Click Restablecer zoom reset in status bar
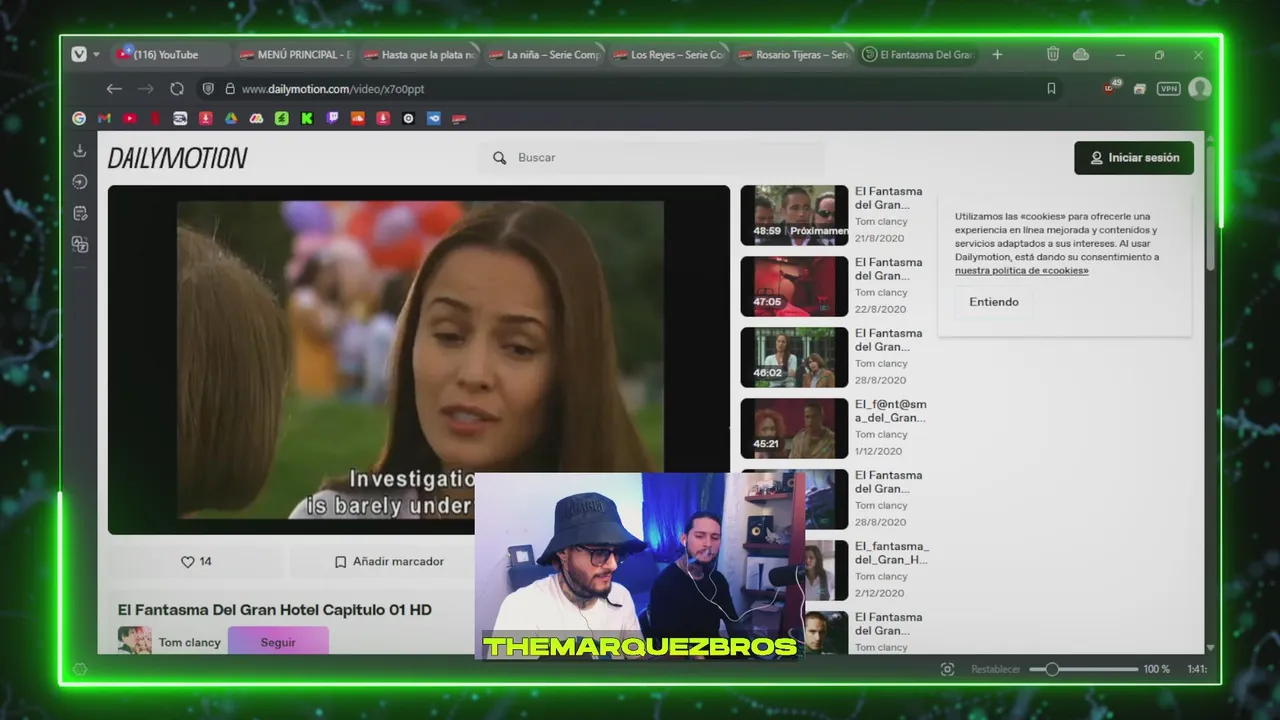Image resolution: width=1280 pixels, height=720 pixels. pyautogui.click(x=996, y=669)
